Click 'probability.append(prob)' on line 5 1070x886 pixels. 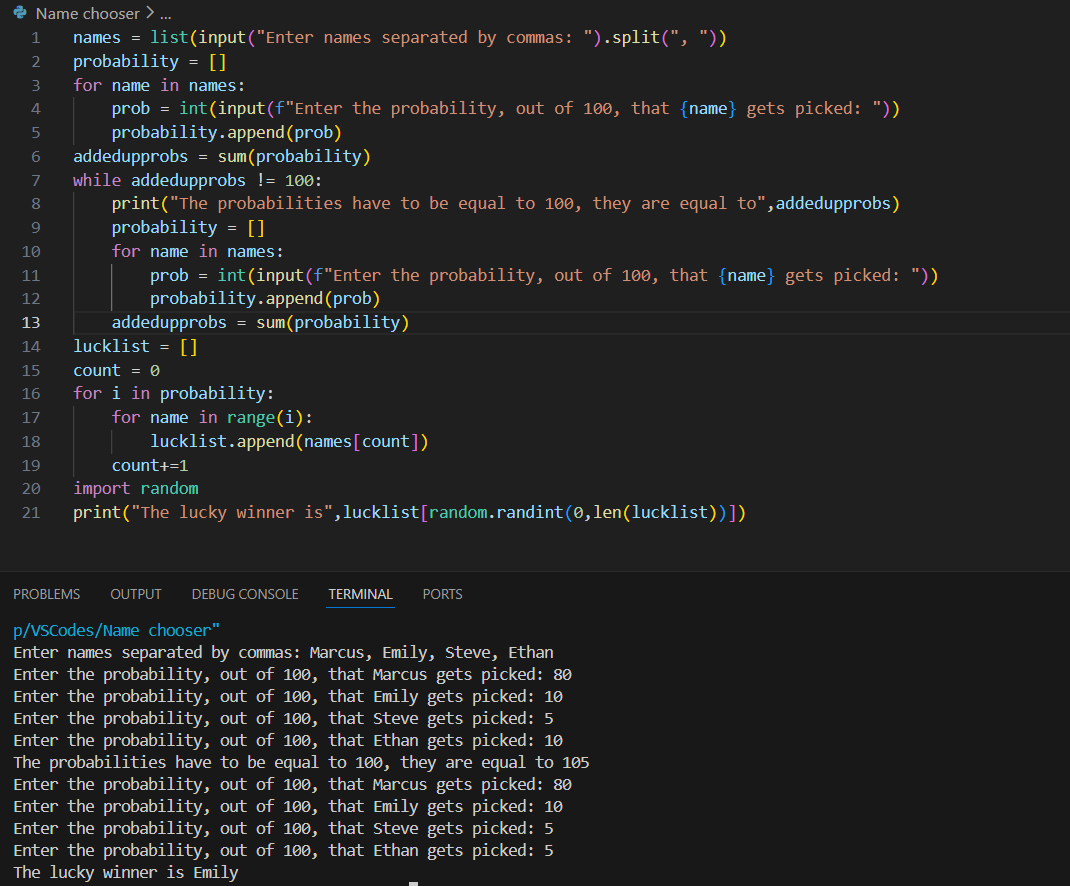[x=227, y=132]
